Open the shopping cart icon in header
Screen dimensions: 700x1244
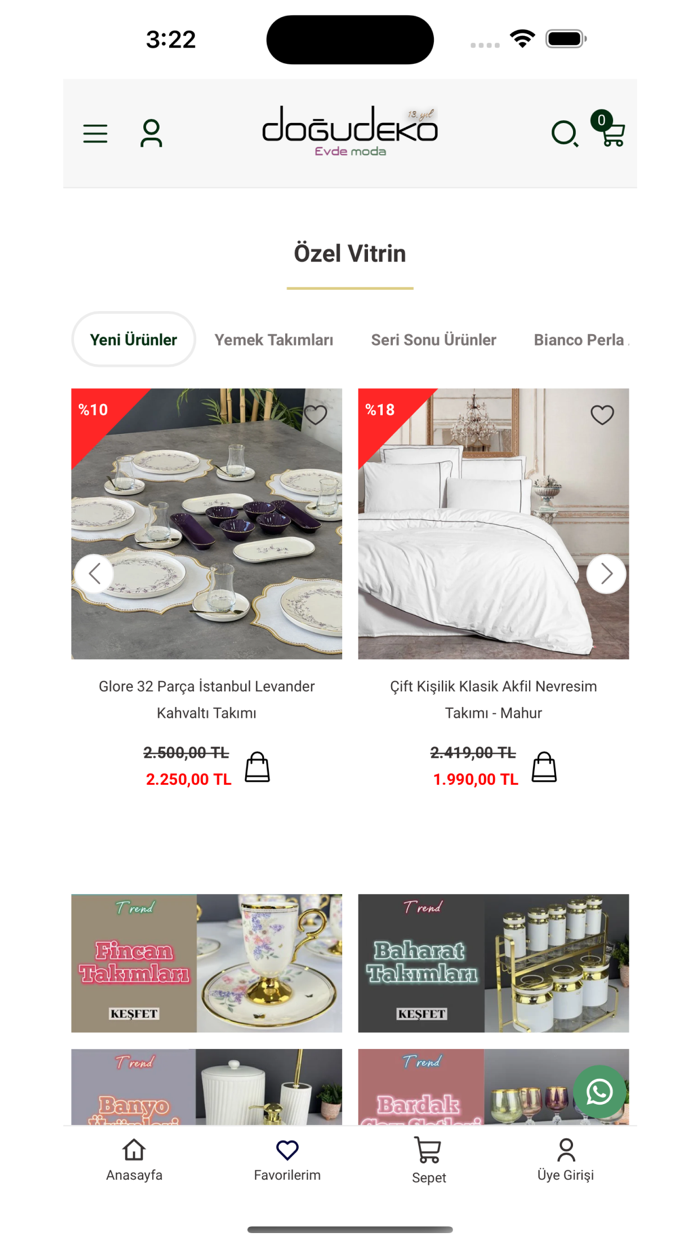pyautogui.click(x=611, y=131)
